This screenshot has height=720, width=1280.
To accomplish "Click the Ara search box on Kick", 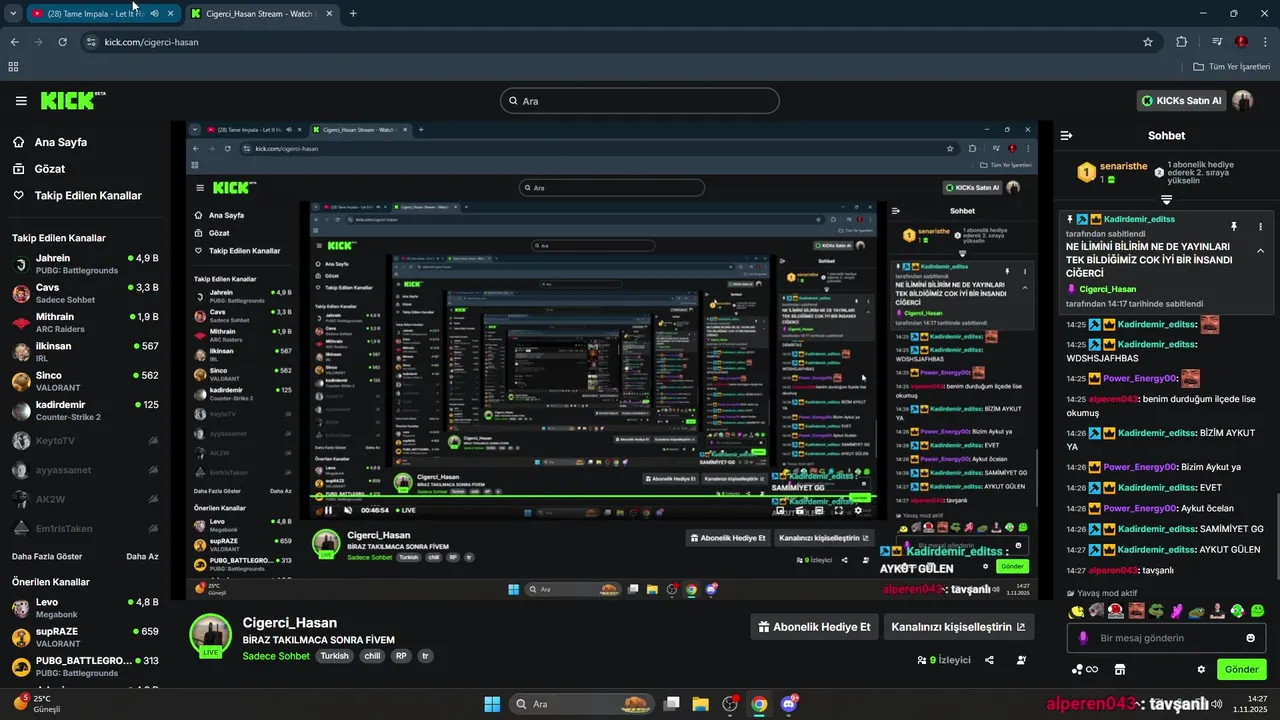I will point(640,101).
